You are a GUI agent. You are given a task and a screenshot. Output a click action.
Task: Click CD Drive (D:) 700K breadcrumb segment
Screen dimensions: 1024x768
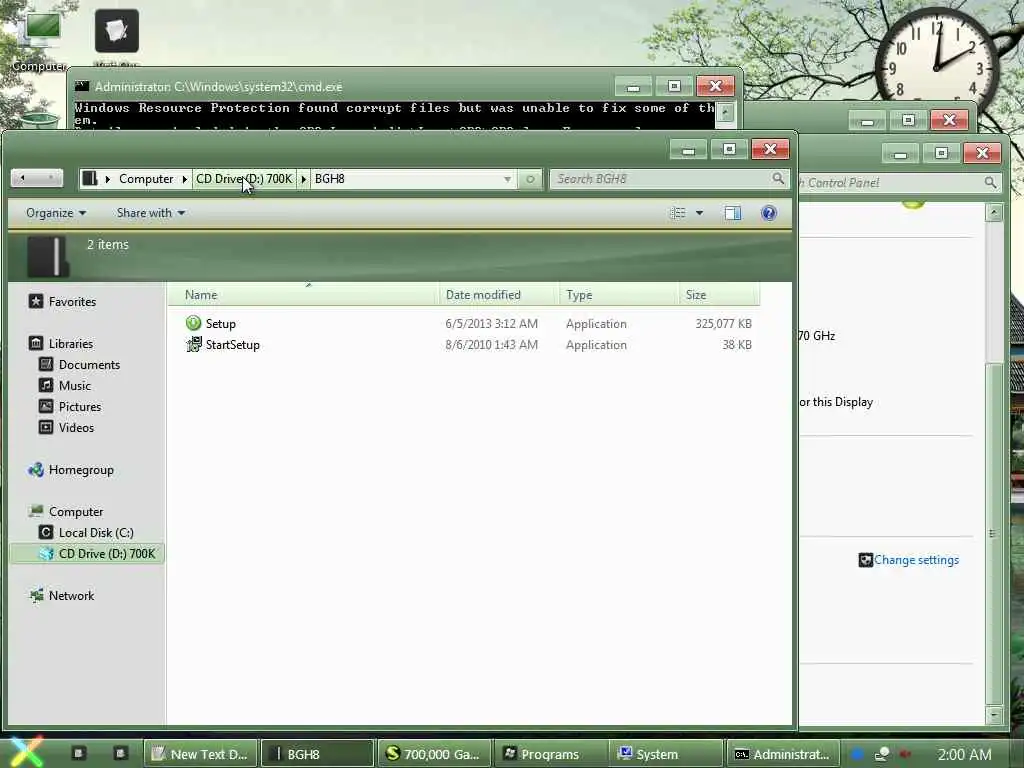244,179
